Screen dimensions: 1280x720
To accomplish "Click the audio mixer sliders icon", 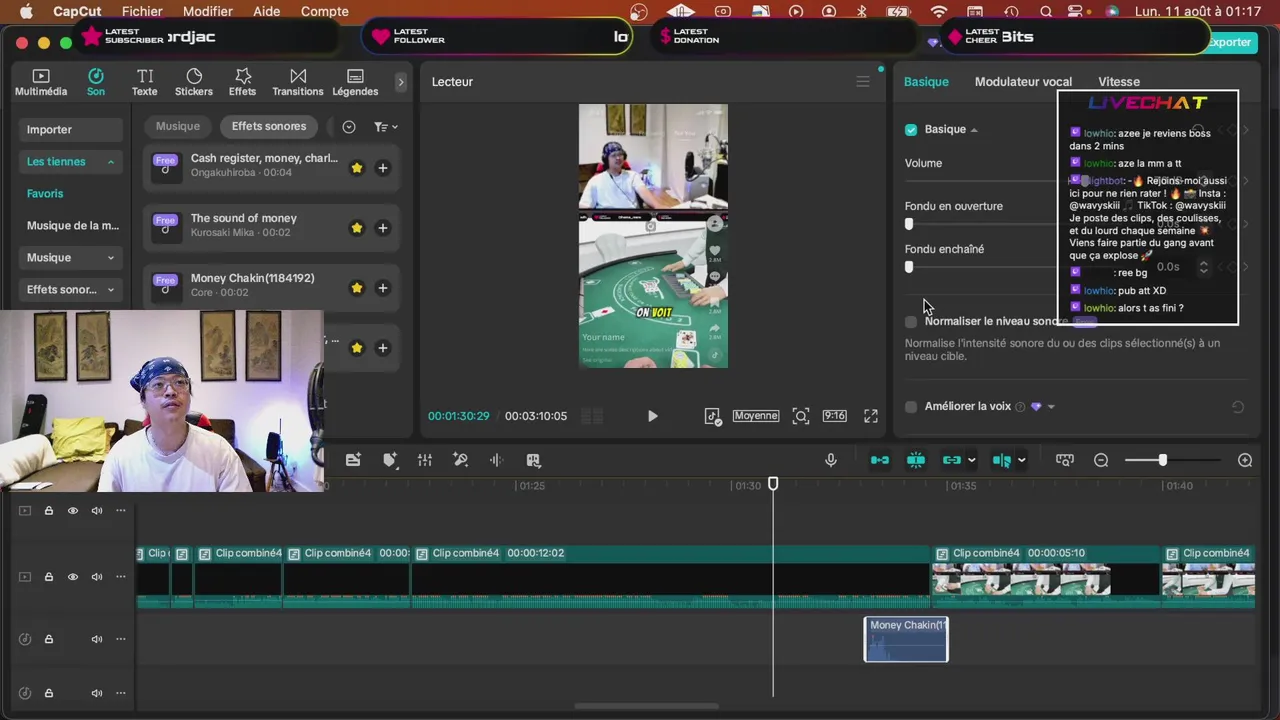I will [x=425, y=460].
